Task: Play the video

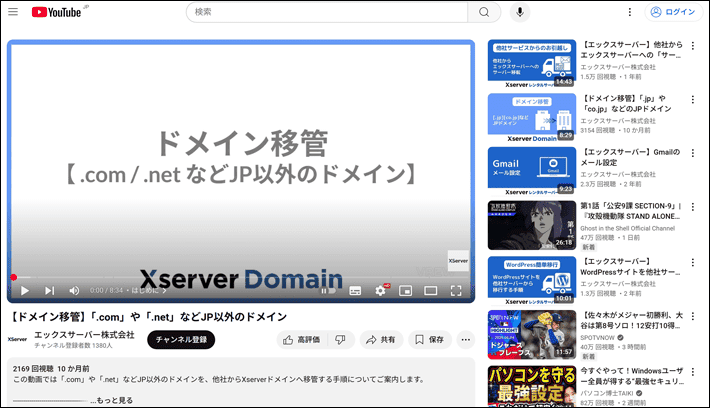Action: tap(25, 291)
